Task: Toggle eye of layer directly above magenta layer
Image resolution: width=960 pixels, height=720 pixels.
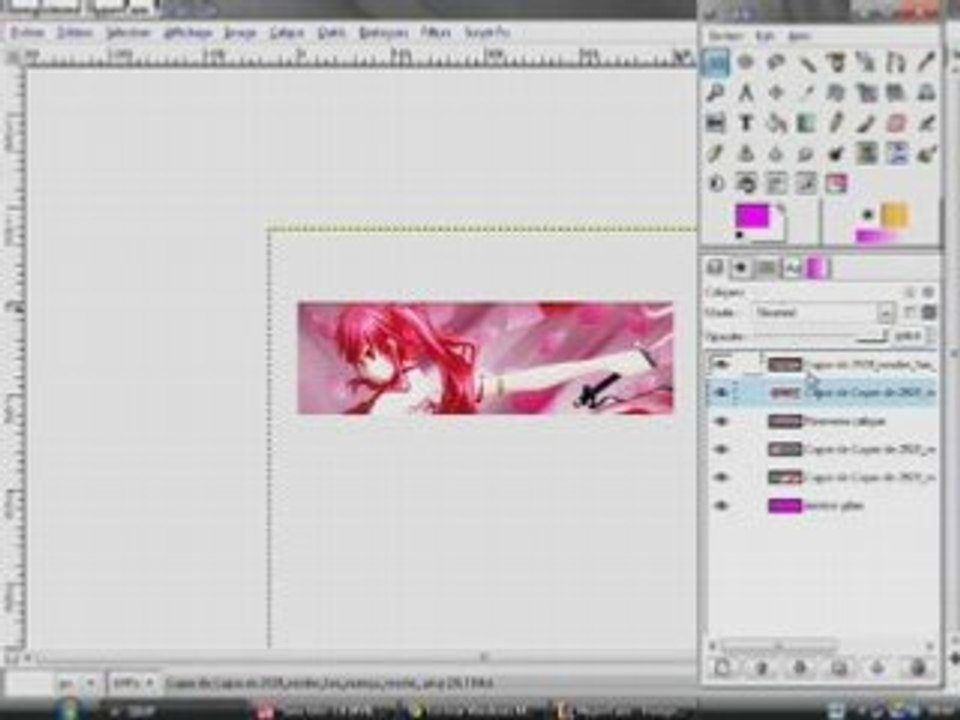Action: (721, 478)
